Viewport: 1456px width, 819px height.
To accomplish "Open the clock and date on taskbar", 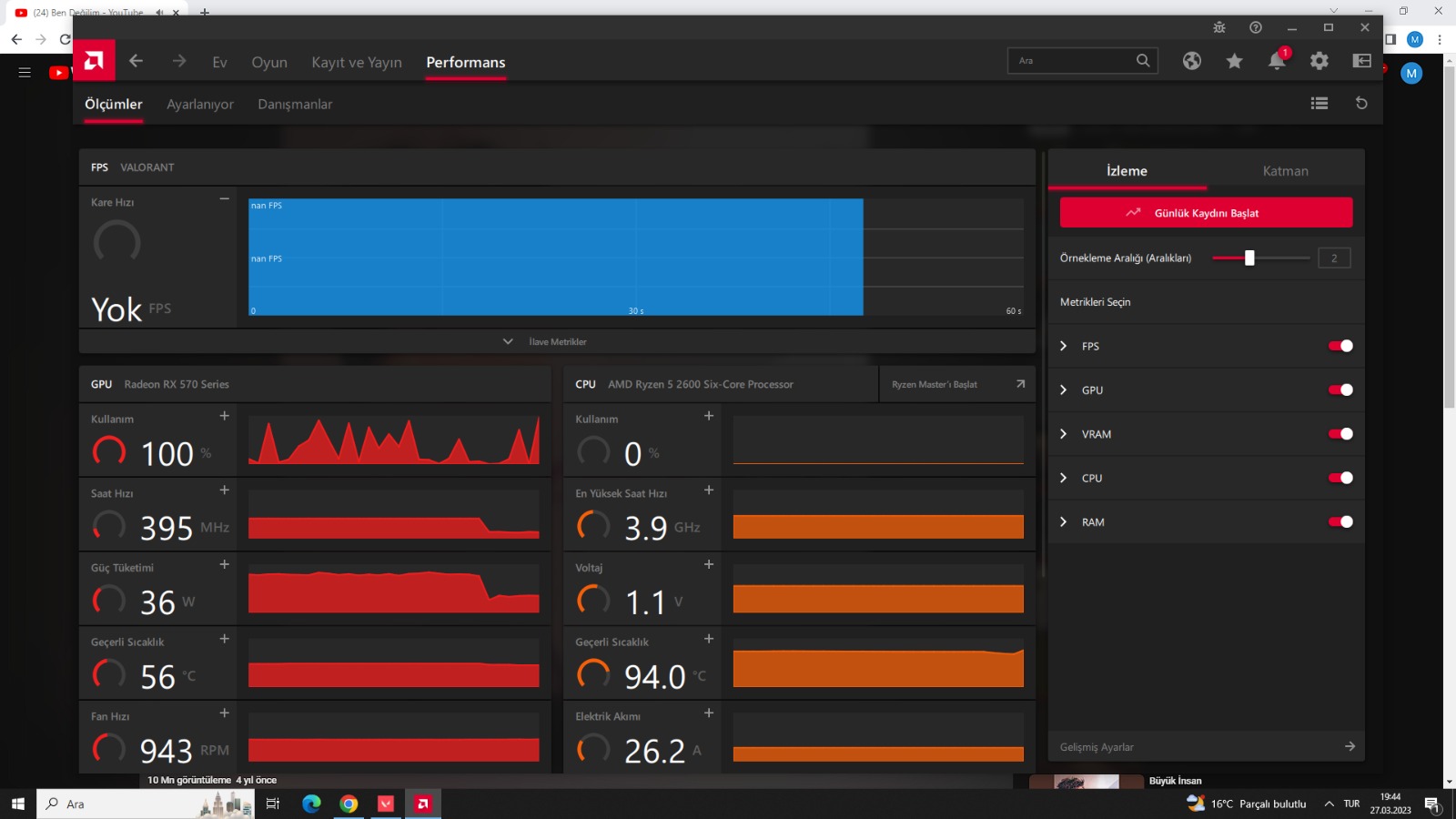I will (1390, 804).
